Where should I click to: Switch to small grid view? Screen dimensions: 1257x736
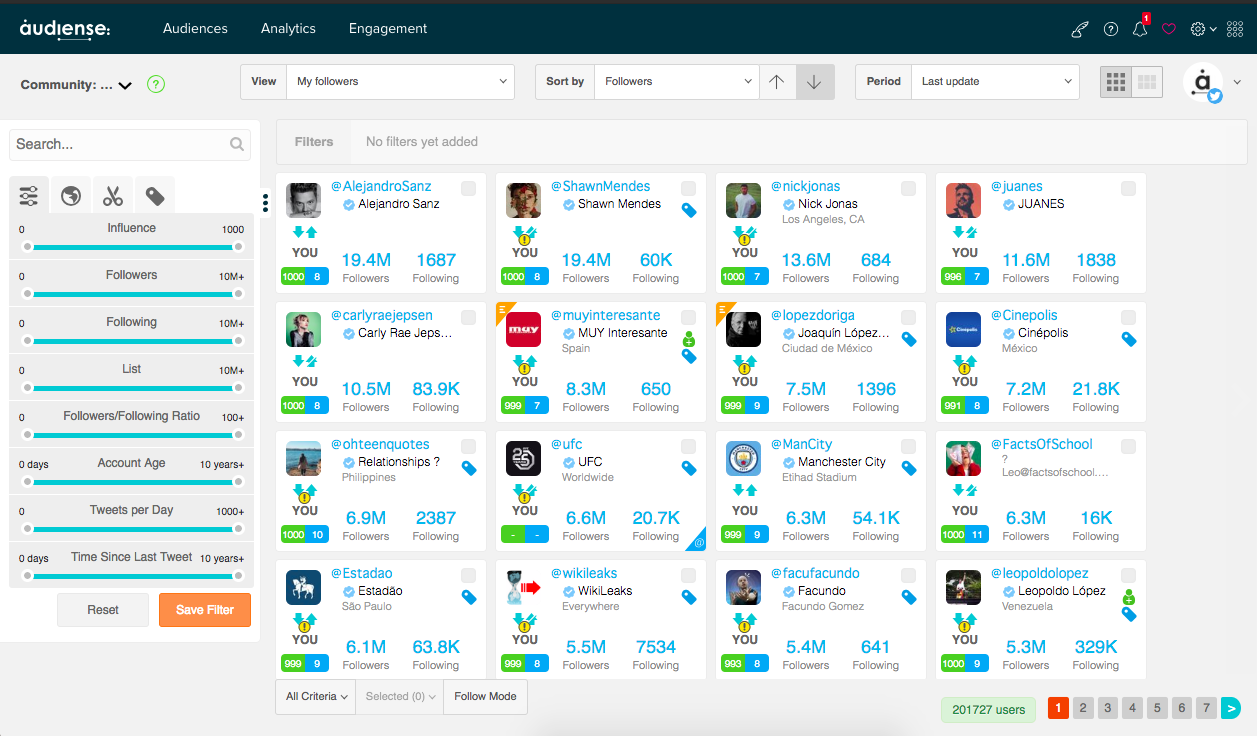point(1116,82)
